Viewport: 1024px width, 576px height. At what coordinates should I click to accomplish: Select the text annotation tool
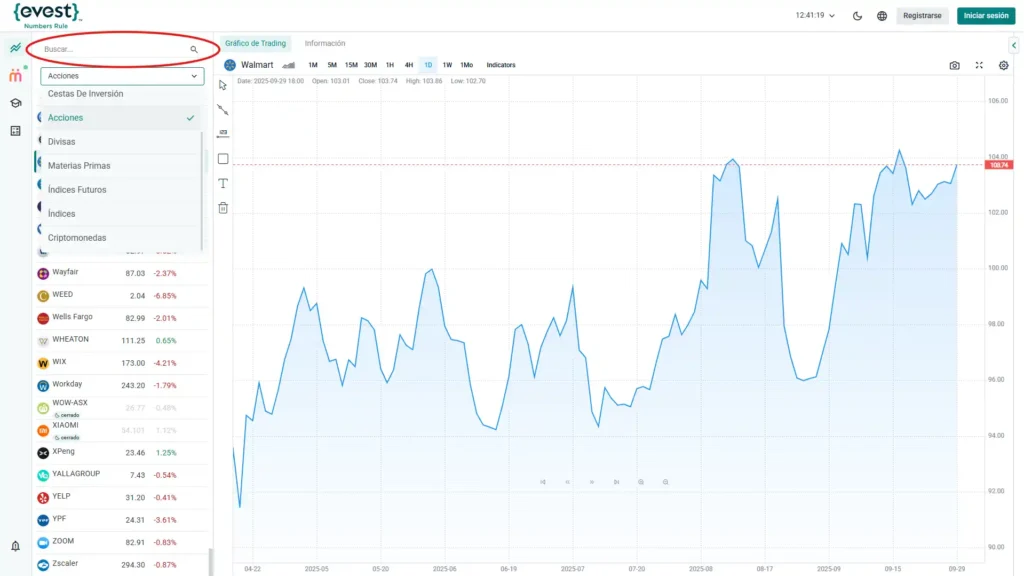[x=223, y=183]
